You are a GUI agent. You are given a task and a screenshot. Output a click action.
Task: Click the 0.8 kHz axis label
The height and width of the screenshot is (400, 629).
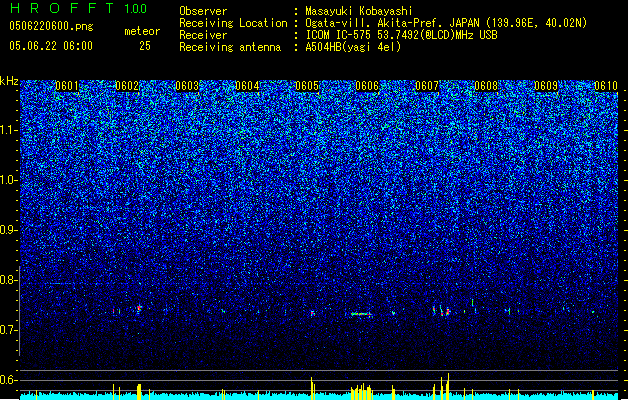click(8, 280)
